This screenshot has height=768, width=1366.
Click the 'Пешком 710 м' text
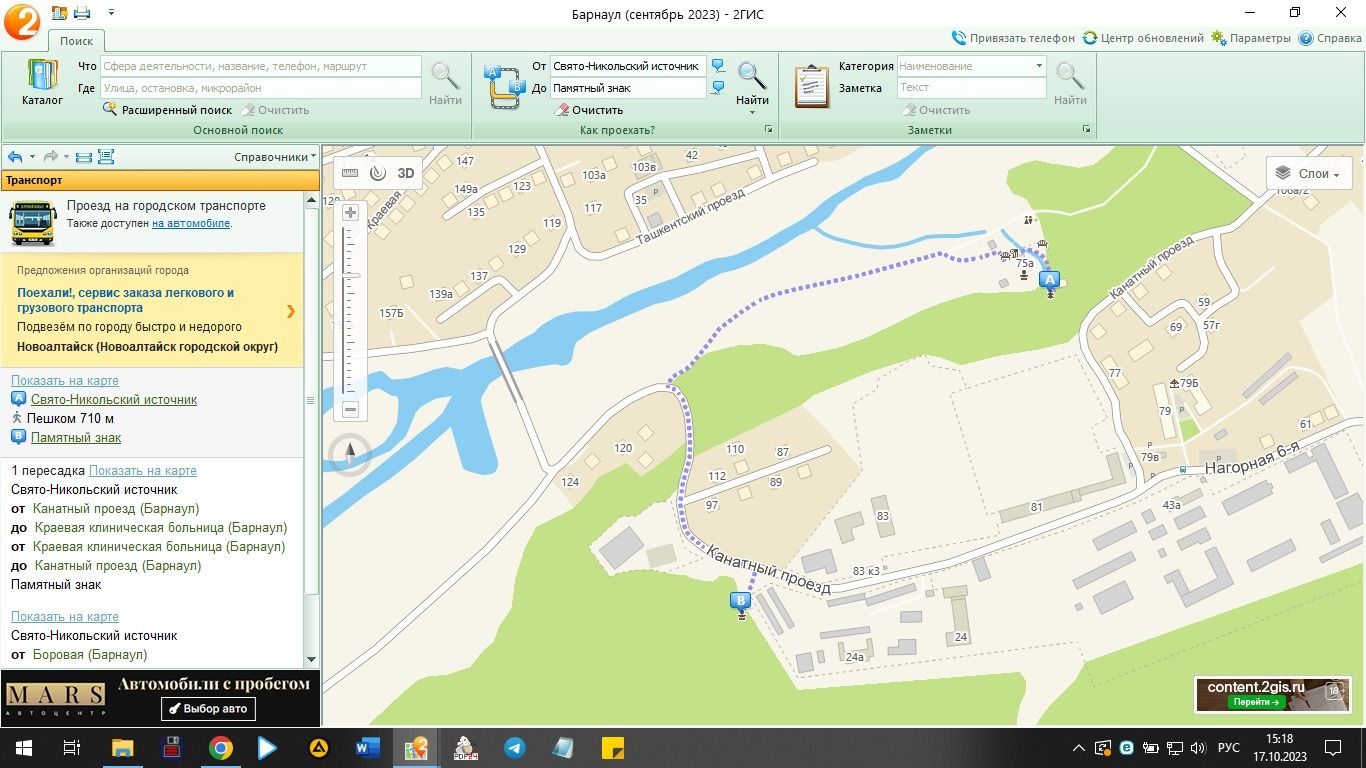pyautogui.click(x=70, y=419)
